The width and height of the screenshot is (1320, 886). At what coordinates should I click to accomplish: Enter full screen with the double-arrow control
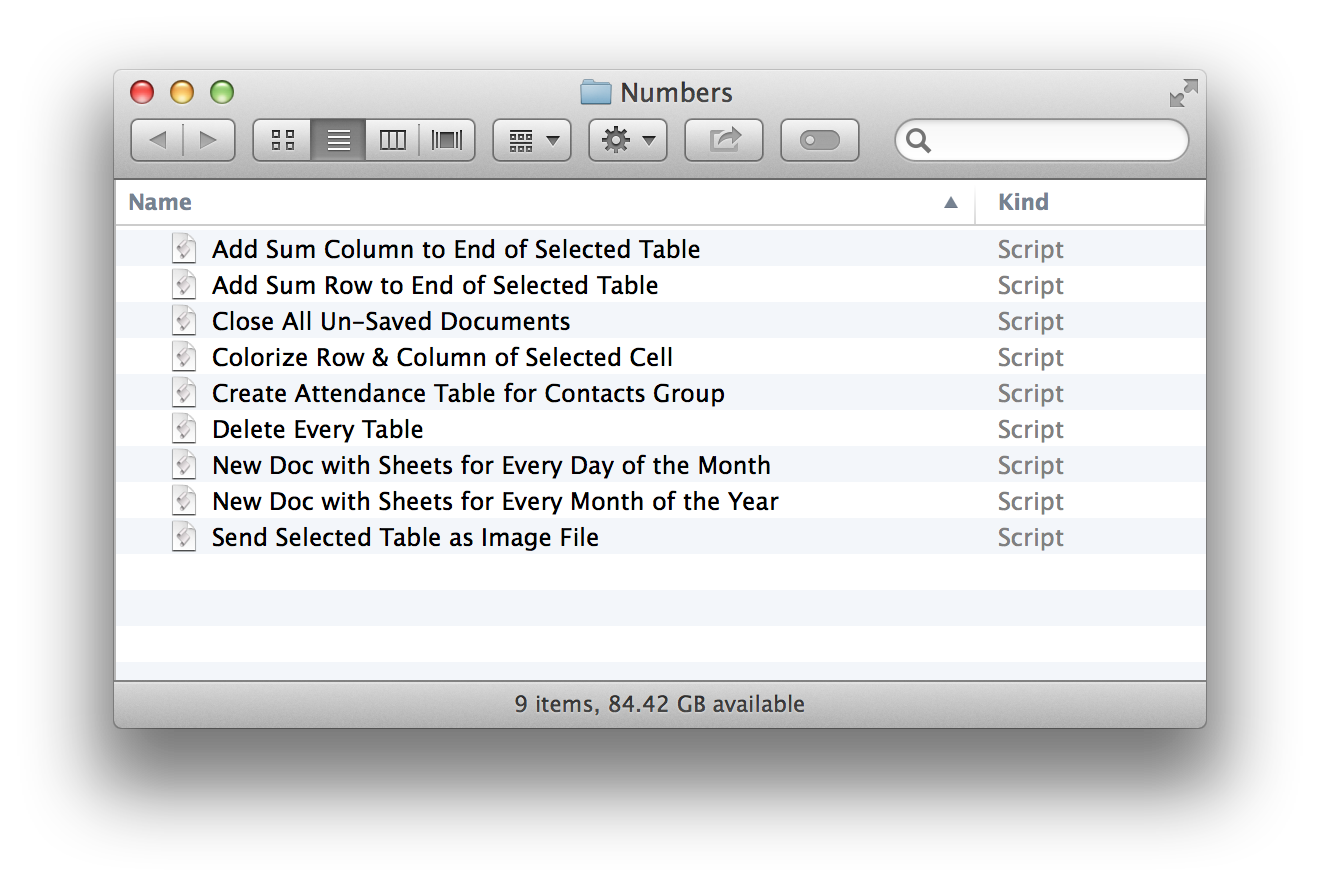click(x=1183, y=91)
